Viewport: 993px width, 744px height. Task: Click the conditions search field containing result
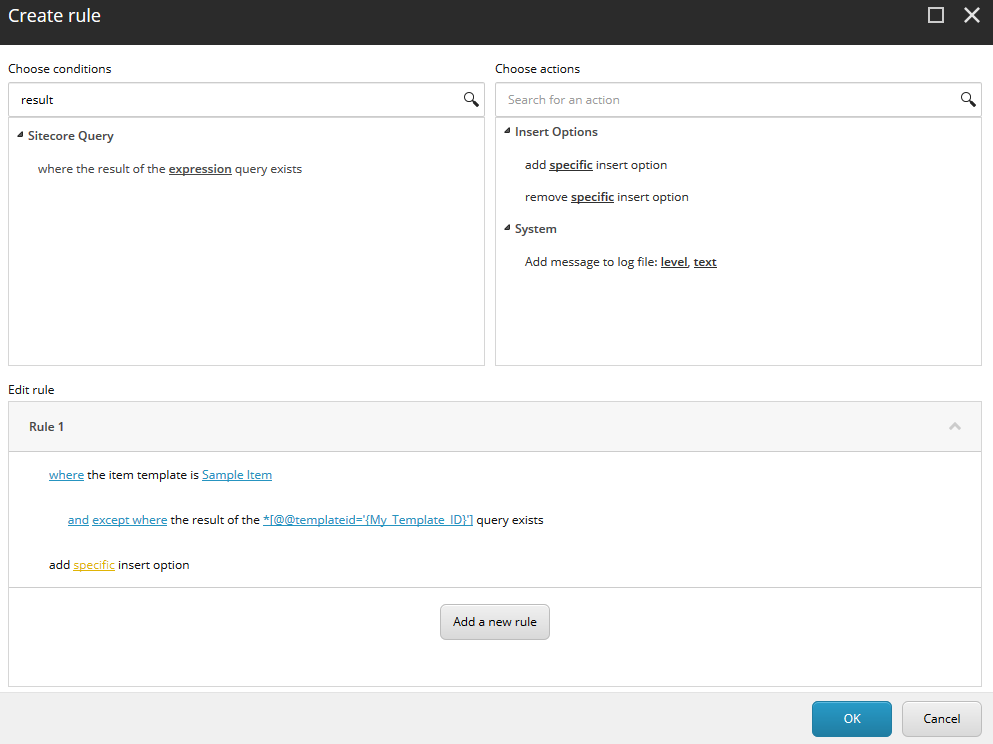point(230,99)
